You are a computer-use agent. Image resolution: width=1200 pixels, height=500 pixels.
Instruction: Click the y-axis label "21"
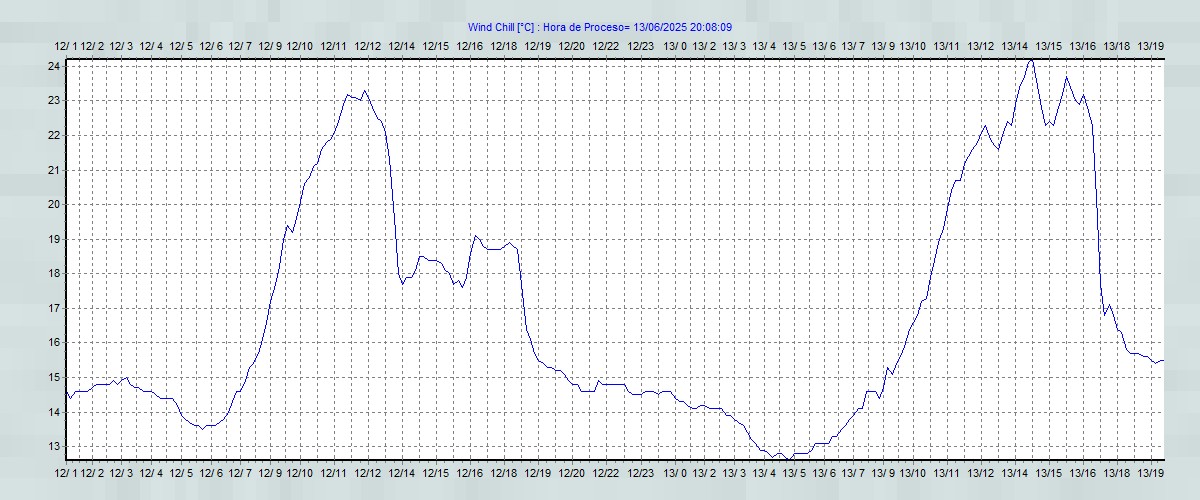pyautogui.click(x=56, y=170)
